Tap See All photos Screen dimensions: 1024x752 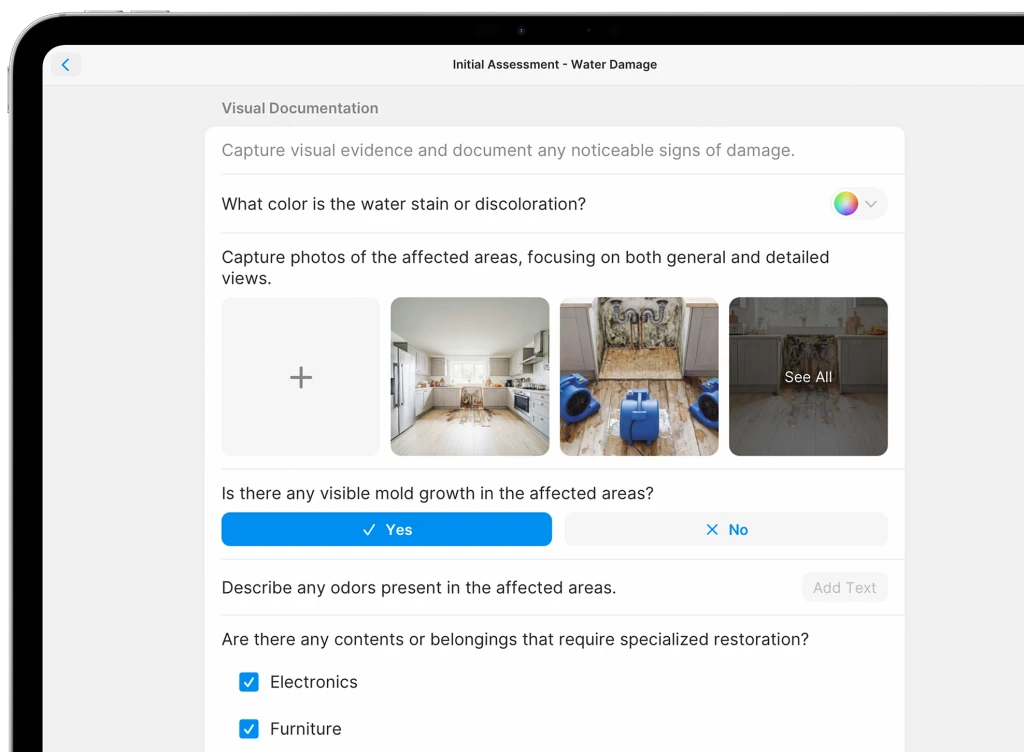808,377
